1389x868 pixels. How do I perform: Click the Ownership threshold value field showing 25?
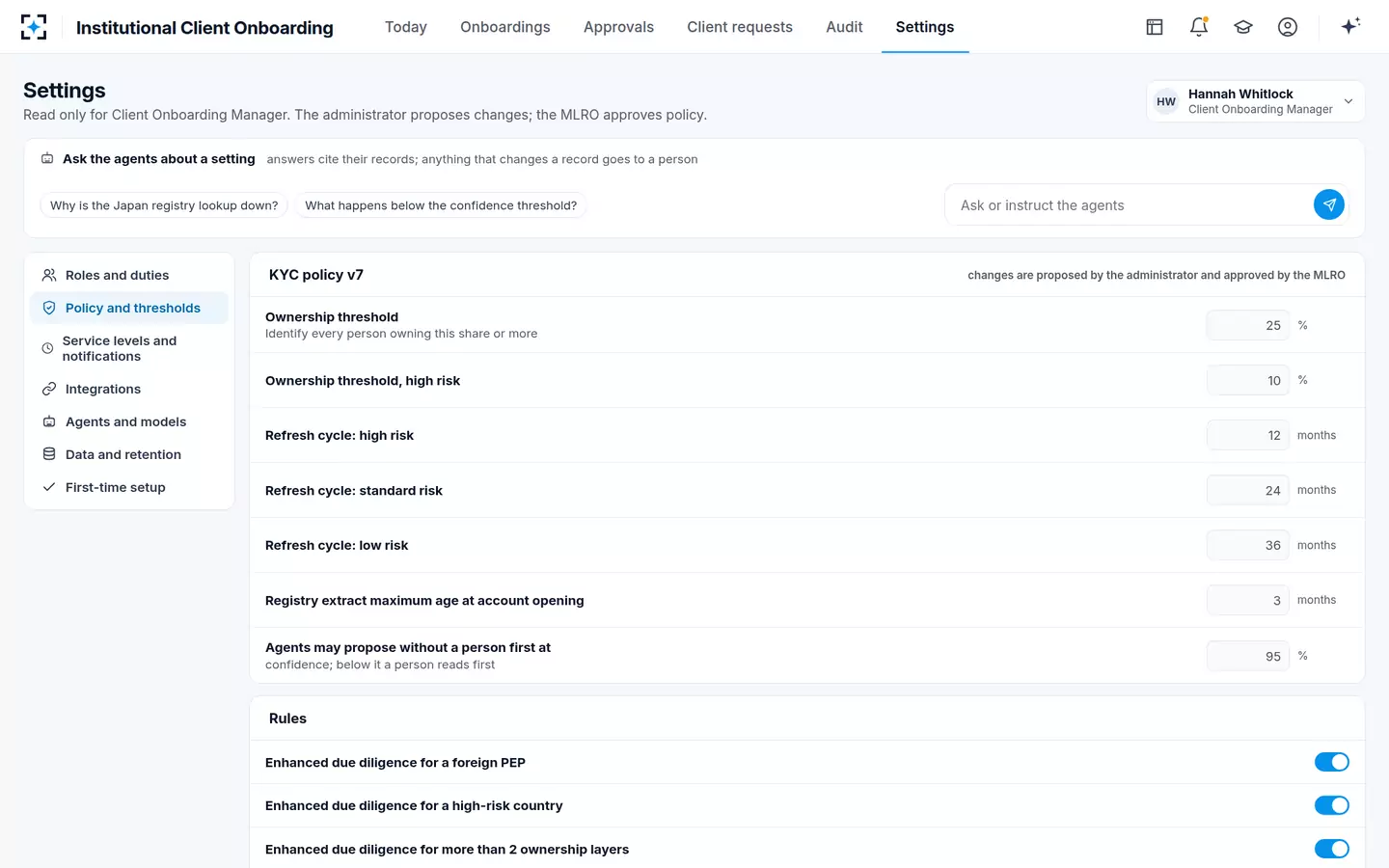(x=1248, y=325)
